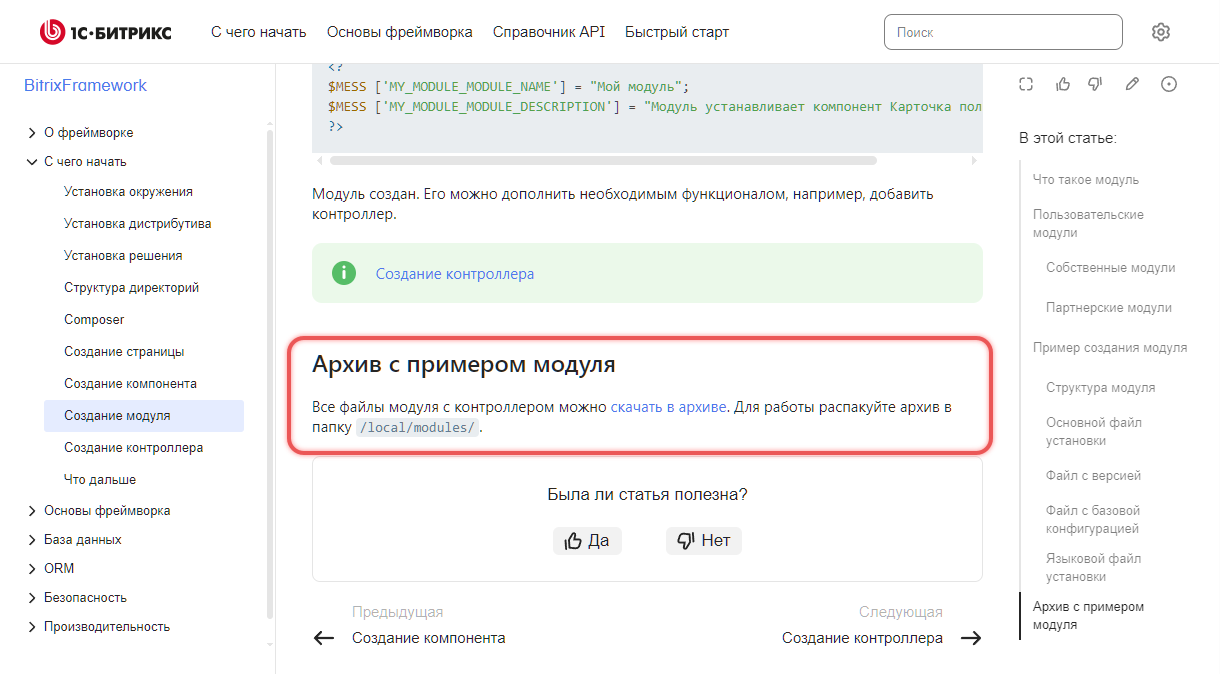
Task: Open fullscreen article view
Action: tap(1026, 84)
